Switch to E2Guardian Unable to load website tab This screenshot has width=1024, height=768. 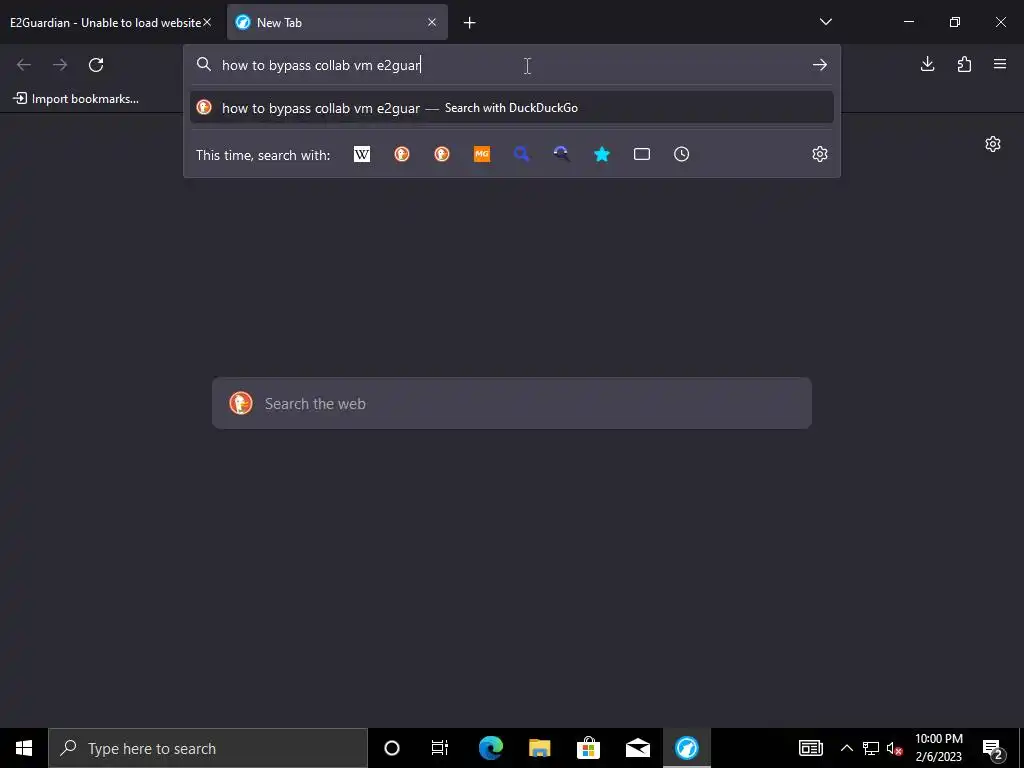(x=104, y=23)
